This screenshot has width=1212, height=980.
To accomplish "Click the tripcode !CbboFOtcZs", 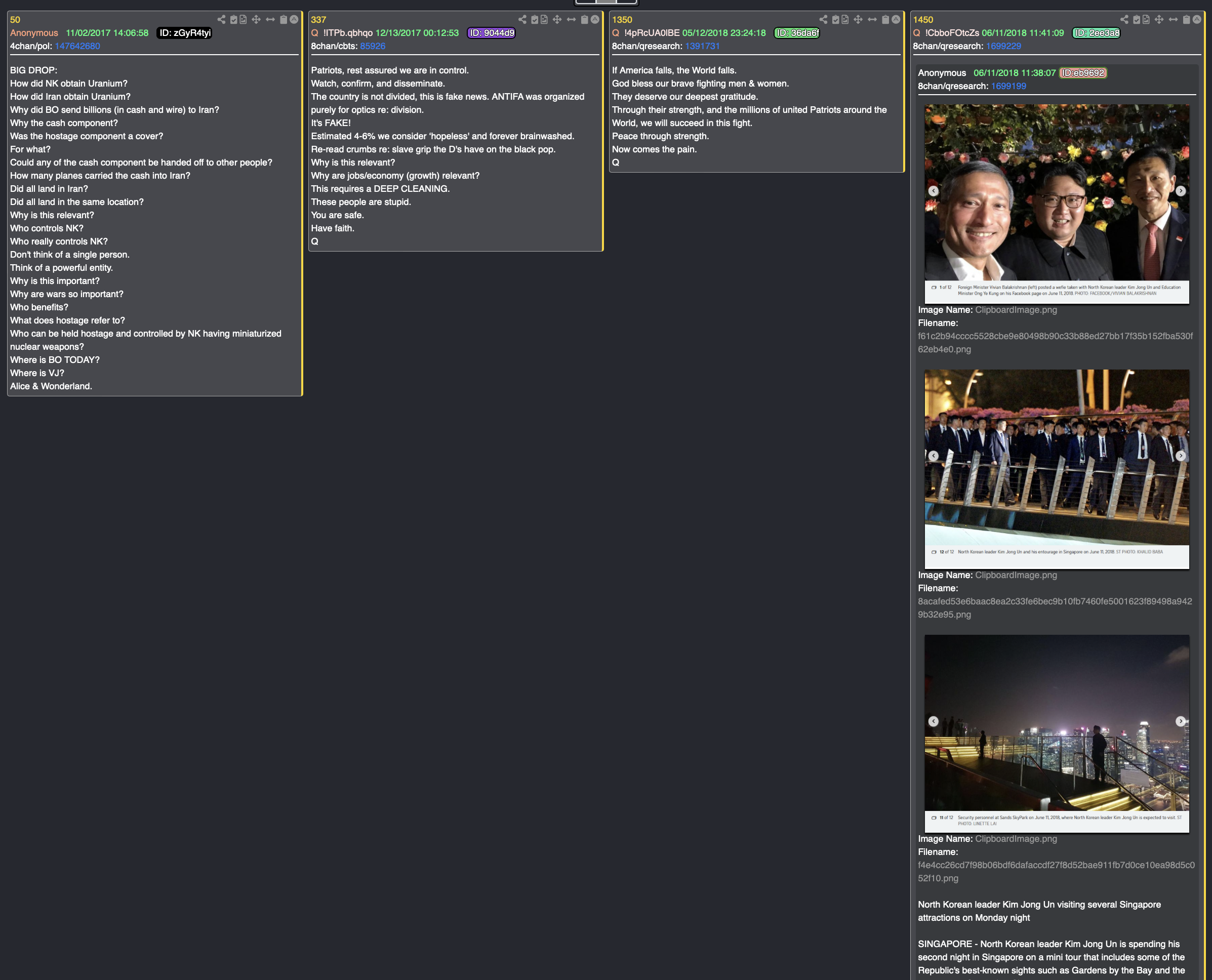I will (952, 33).
